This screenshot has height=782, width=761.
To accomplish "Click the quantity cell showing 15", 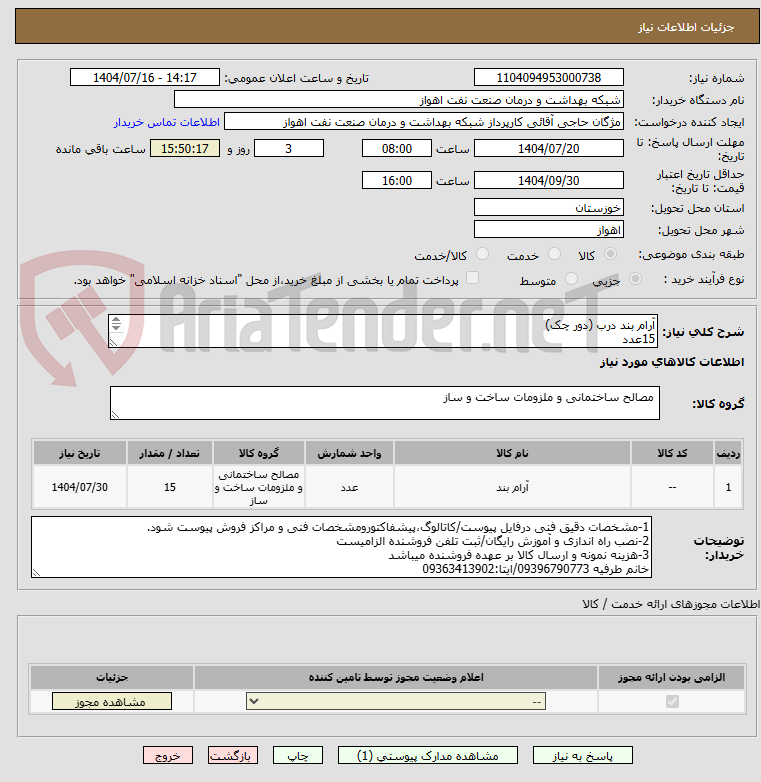I will [x=170, y=487].
